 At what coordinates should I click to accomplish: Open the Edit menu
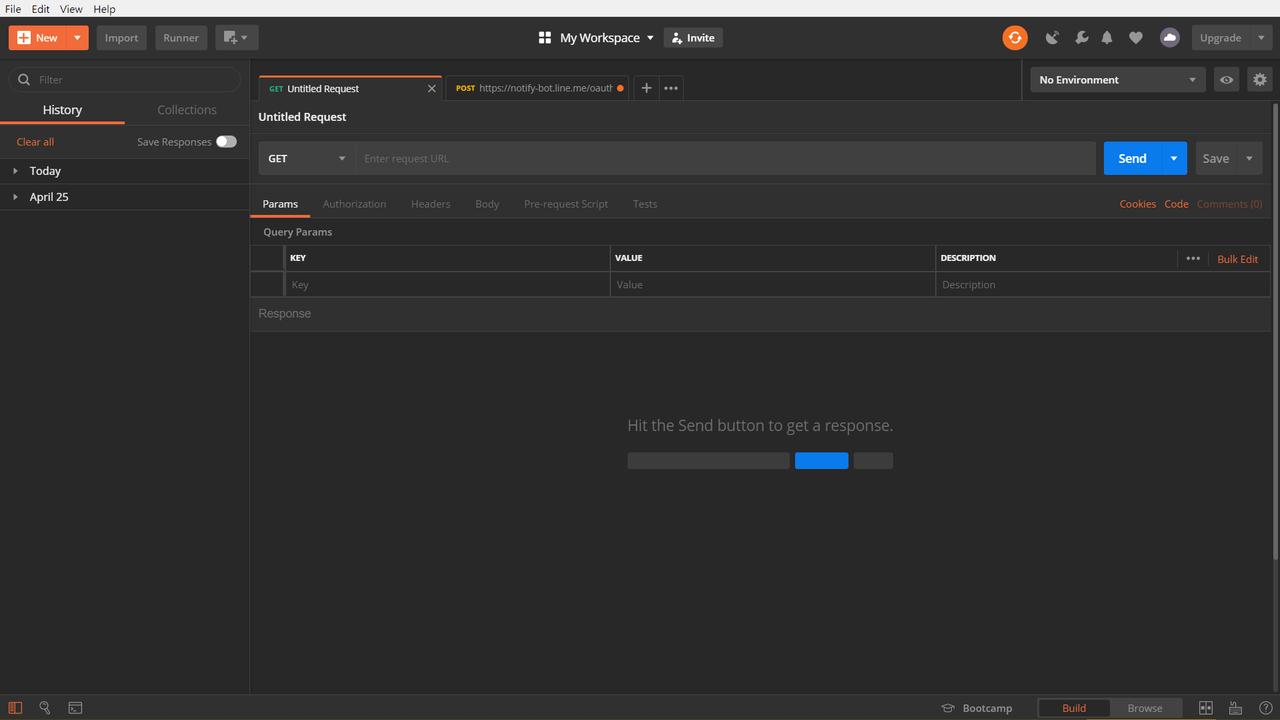point(41,9)
